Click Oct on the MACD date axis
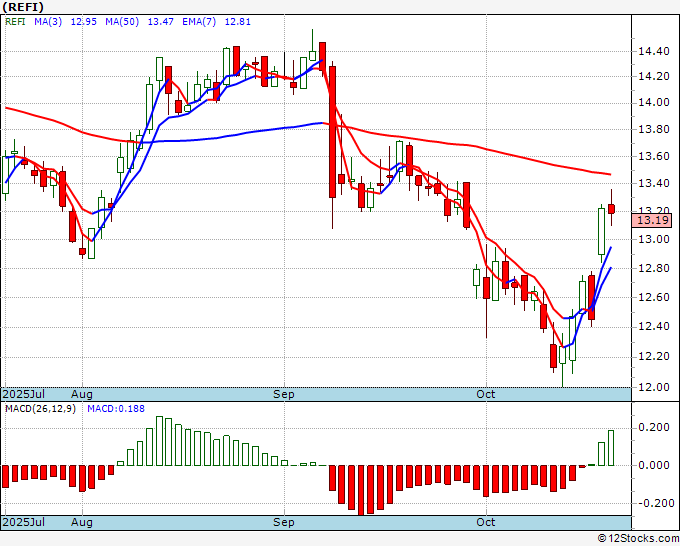 point(485,522)
